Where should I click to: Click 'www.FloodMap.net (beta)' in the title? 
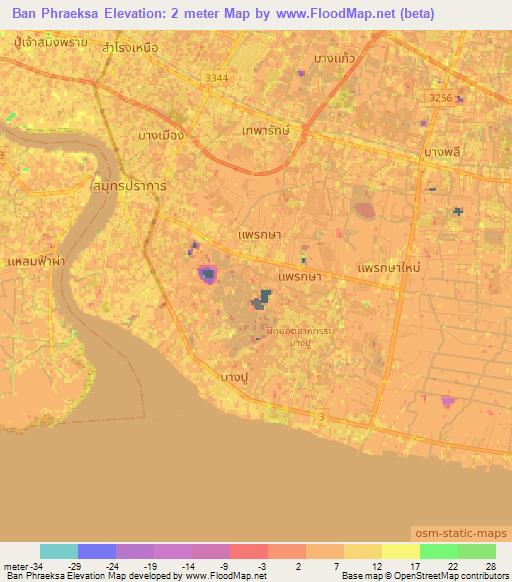tap(355, 13)
